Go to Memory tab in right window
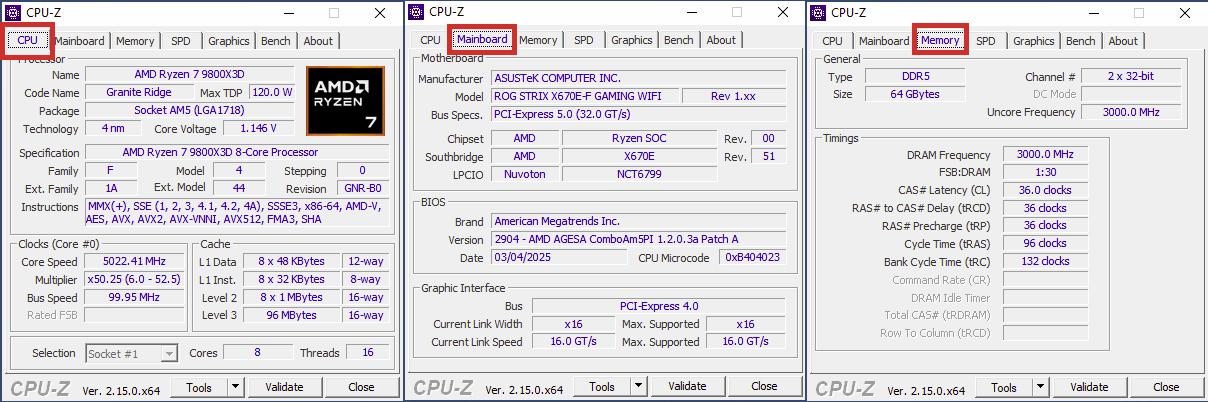Image resolution: width=1208 pixels, height=402 pixels. pyautogui.click(x=941, y=41)
